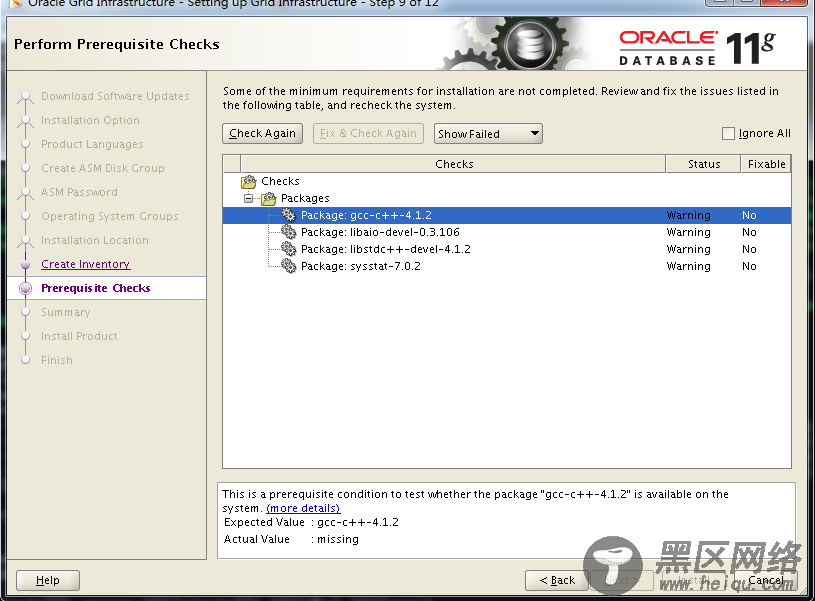The width and height of the screenshot is (815, 601).
Task: Click the Packages folder icon
Action: [269, 198]
